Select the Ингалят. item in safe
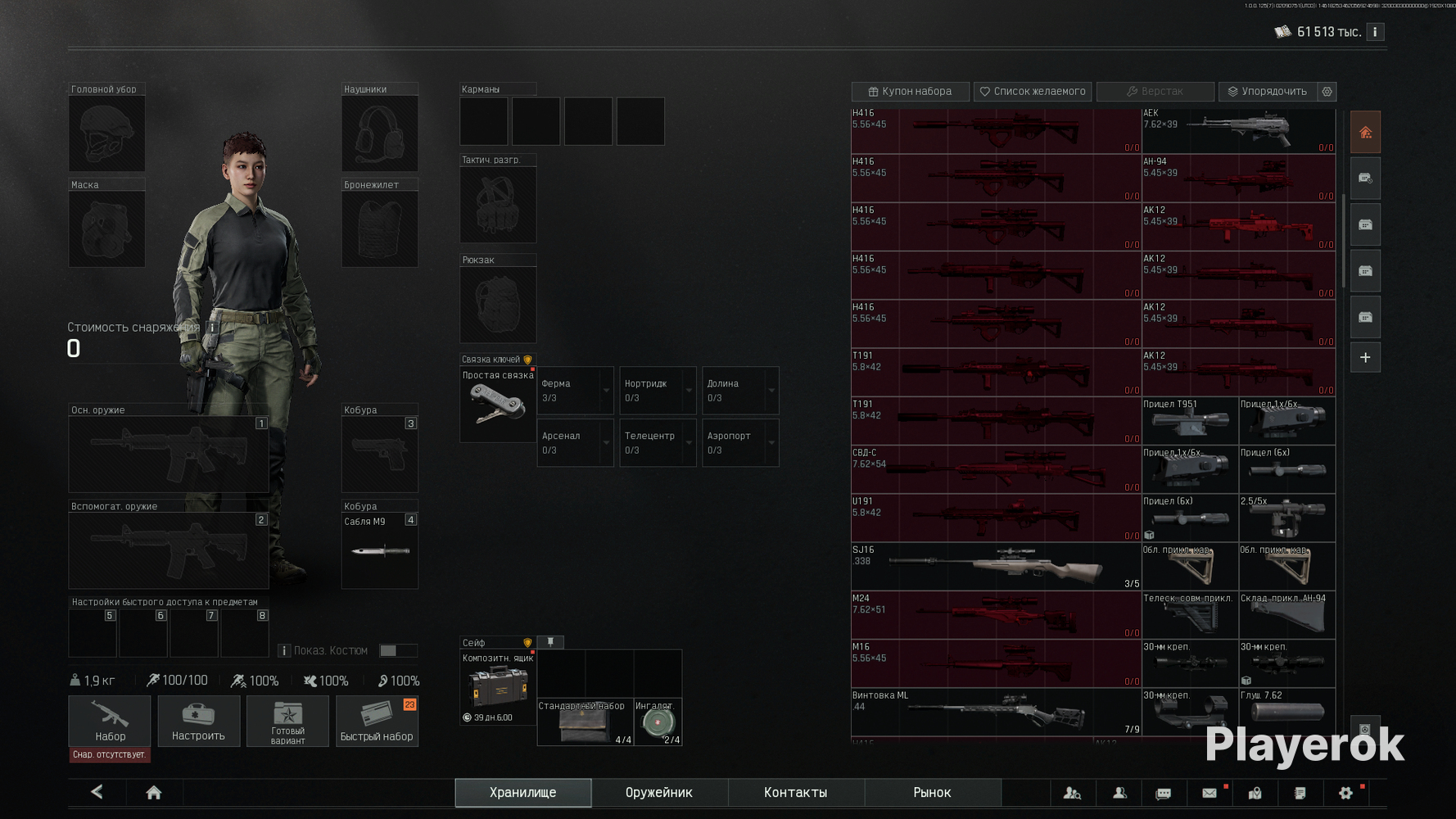 click(x=658, y=722)
